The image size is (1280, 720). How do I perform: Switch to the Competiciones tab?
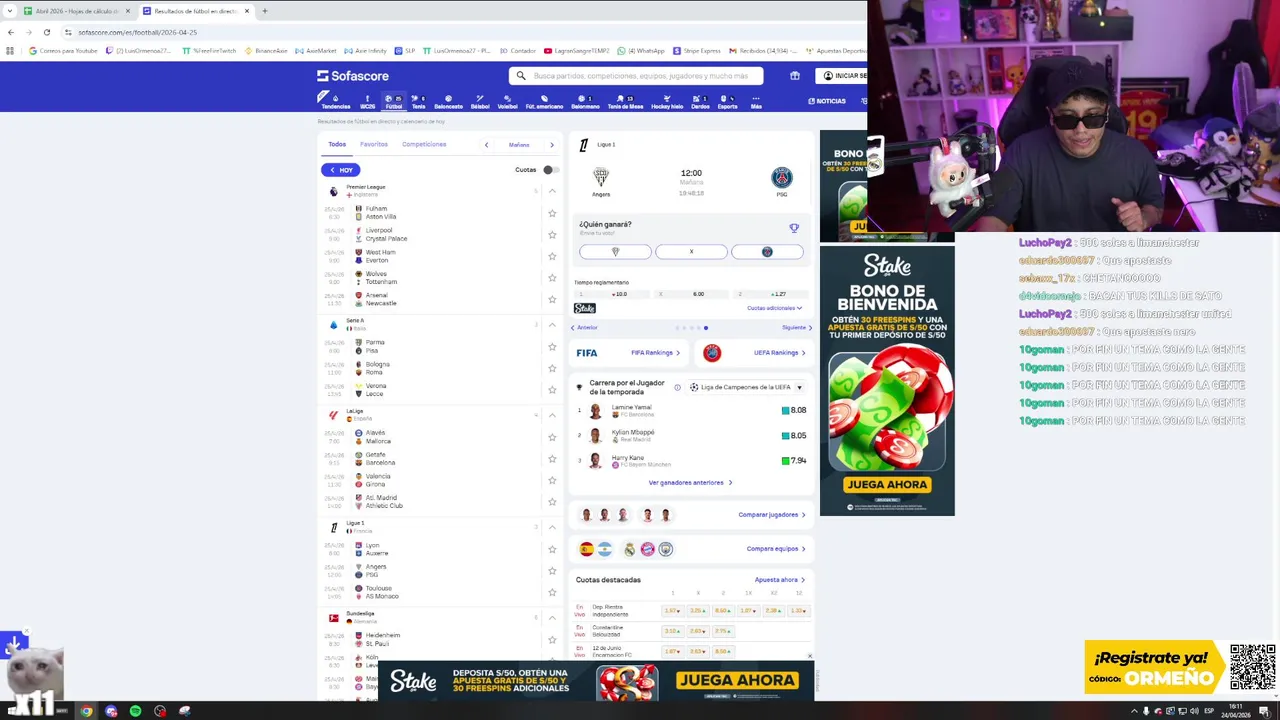tap(424, 144)
